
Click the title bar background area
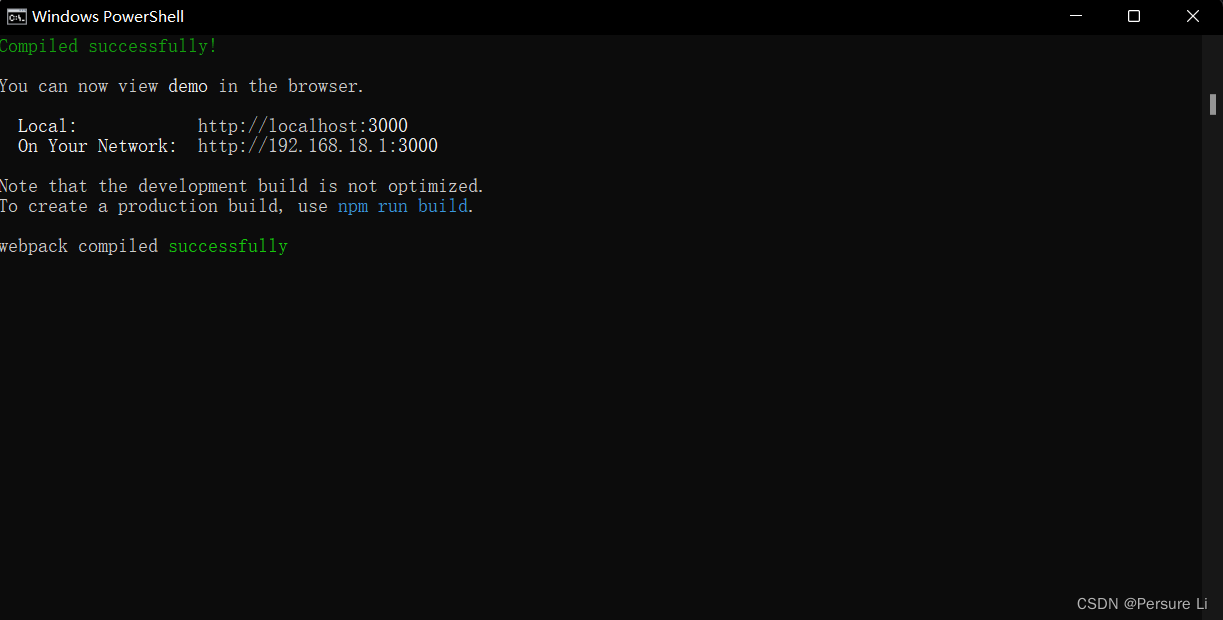point(600,16)
